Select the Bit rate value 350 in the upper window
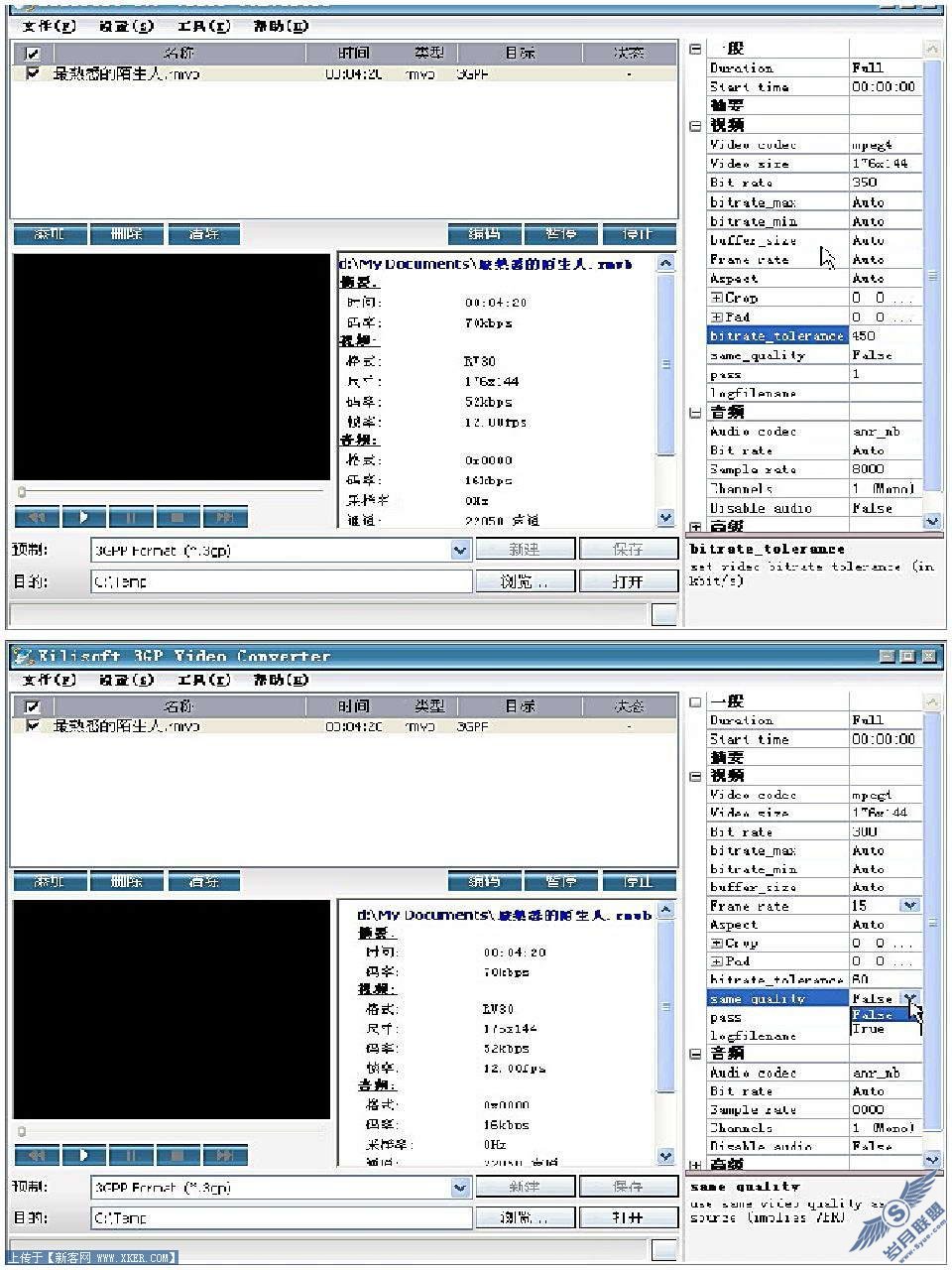The width and height of the screenshot is (952, 1270). pos(886,183)
